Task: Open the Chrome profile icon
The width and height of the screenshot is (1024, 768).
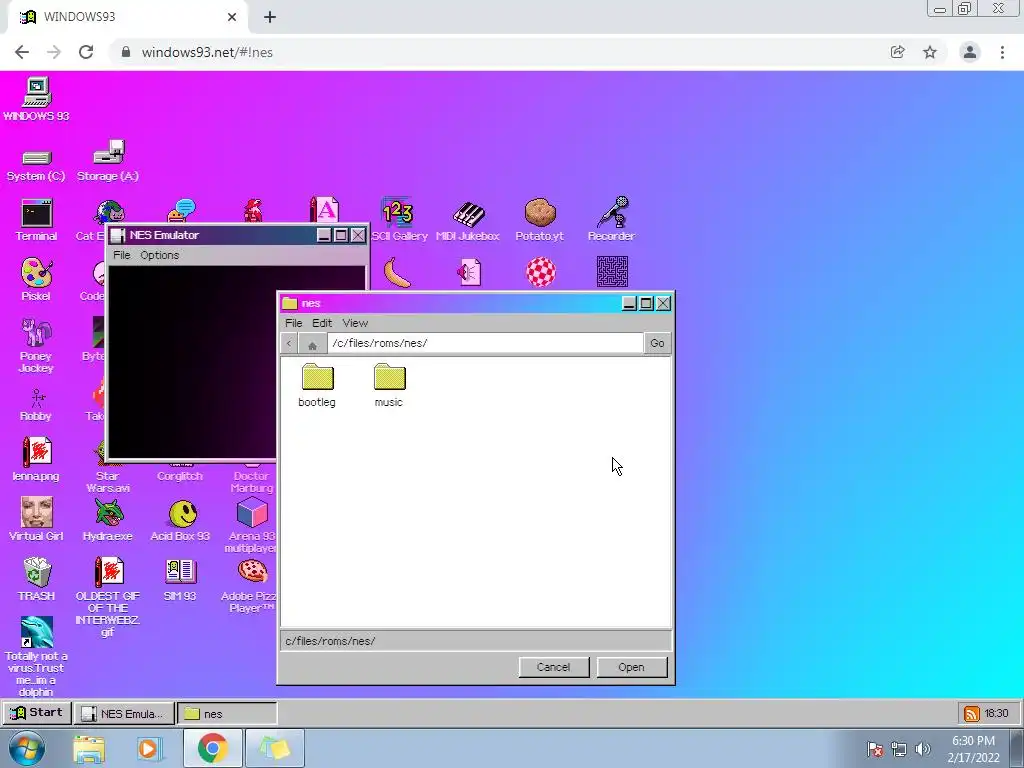Action: pyautogui.click(x=970, y=52)
